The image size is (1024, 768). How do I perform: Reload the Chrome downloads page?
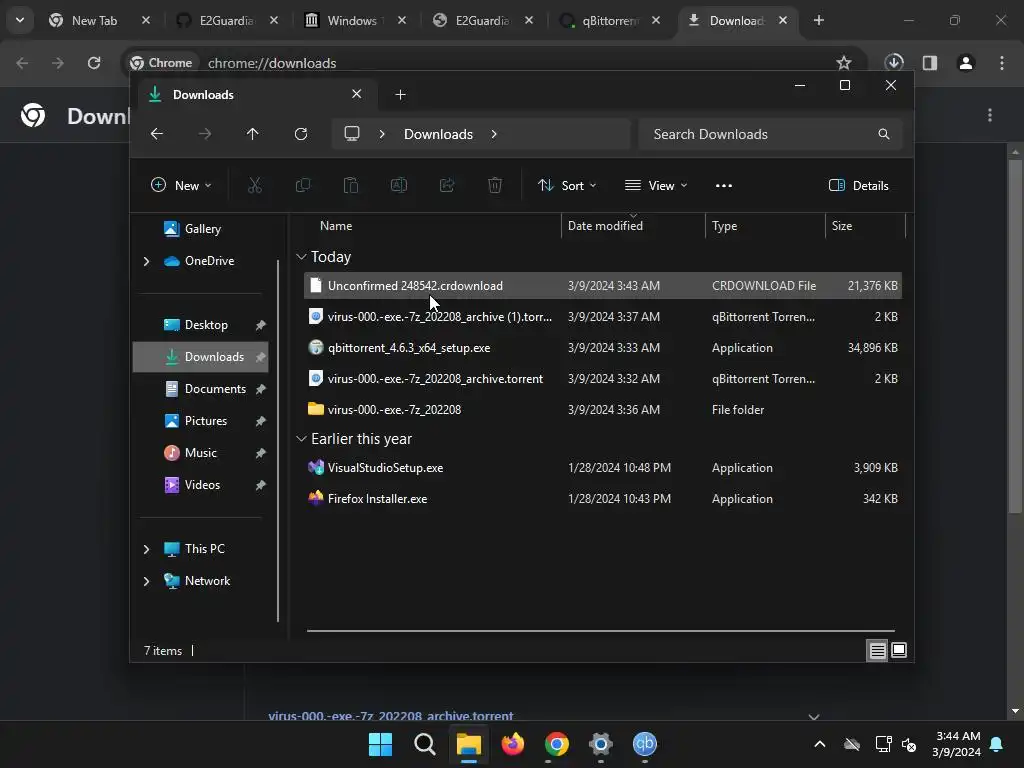point(94,63)
